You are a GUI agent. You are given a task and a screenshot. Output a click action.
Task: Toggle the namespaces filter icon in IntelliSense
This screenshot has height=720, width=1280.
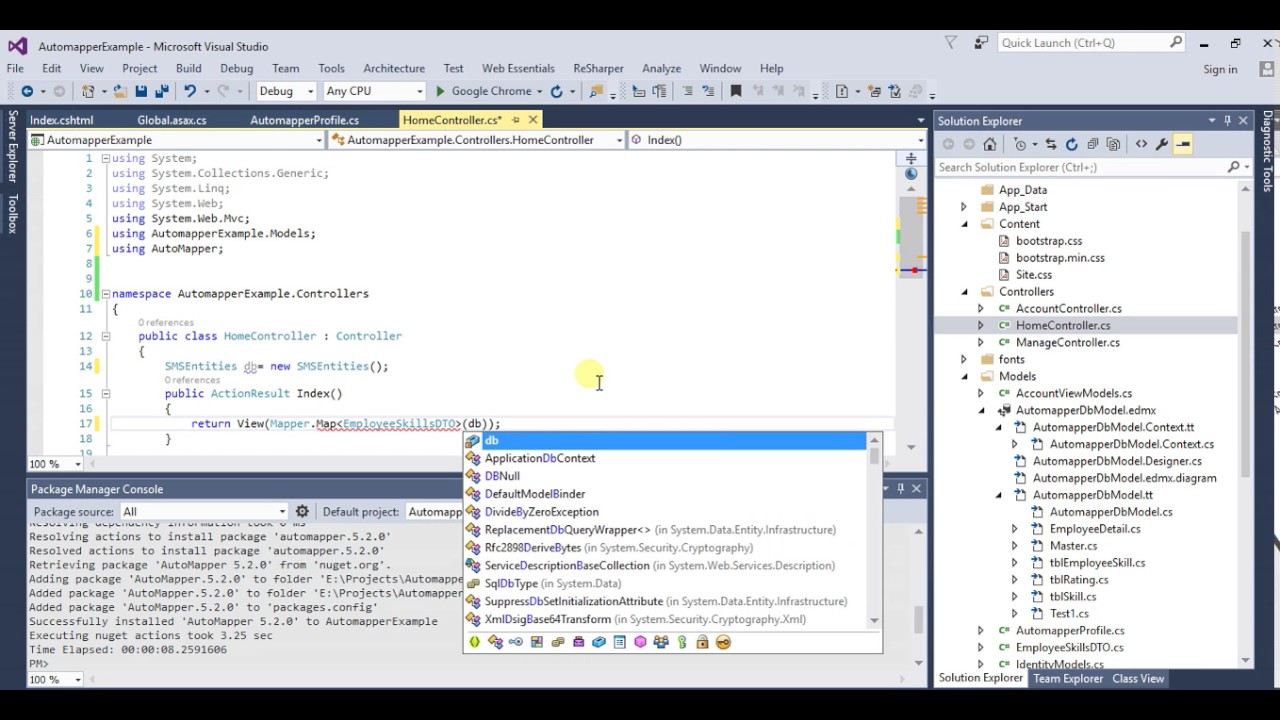pyautogui.click(x=474, y=641)
